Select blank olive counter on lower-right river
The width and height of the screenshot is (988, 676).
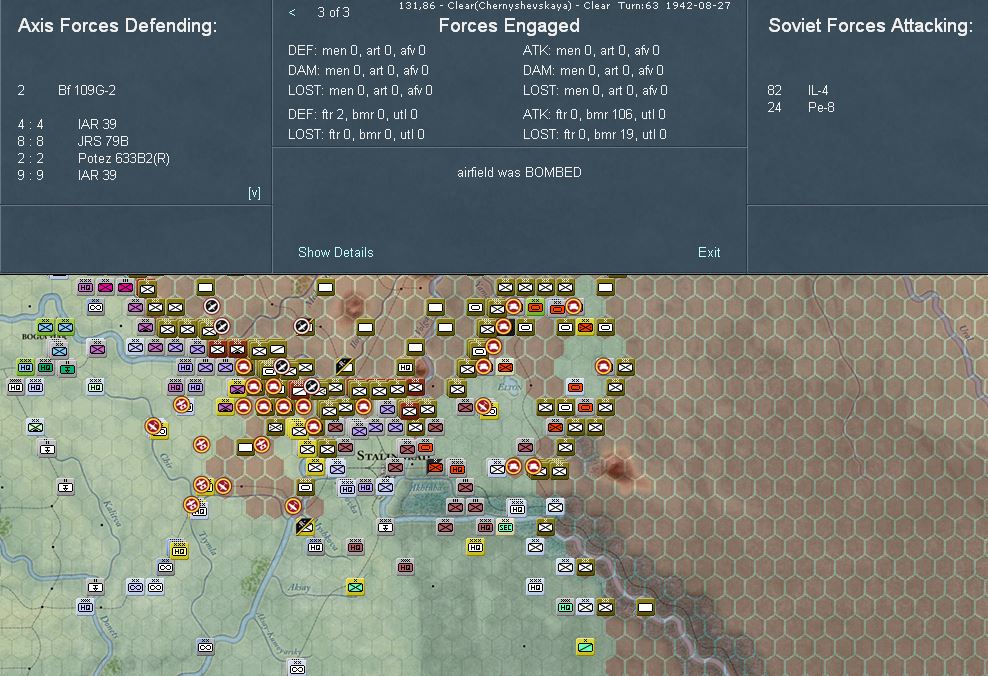point(645,607)
